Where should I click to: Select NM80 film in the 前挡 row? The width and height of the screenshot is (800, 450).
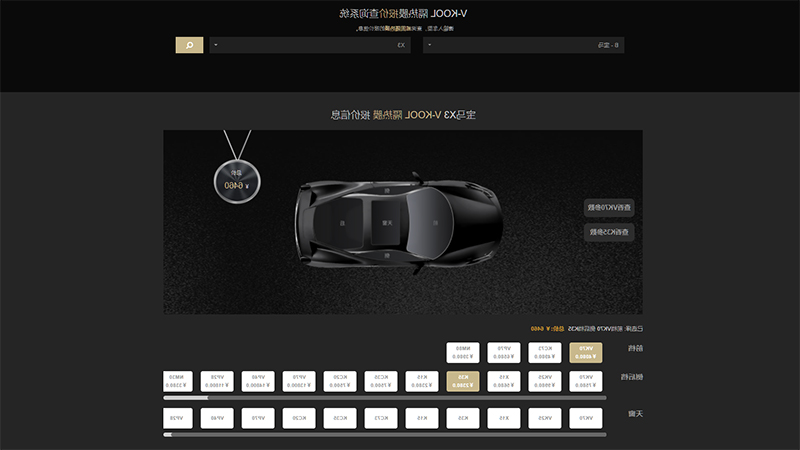coord(463,353)
